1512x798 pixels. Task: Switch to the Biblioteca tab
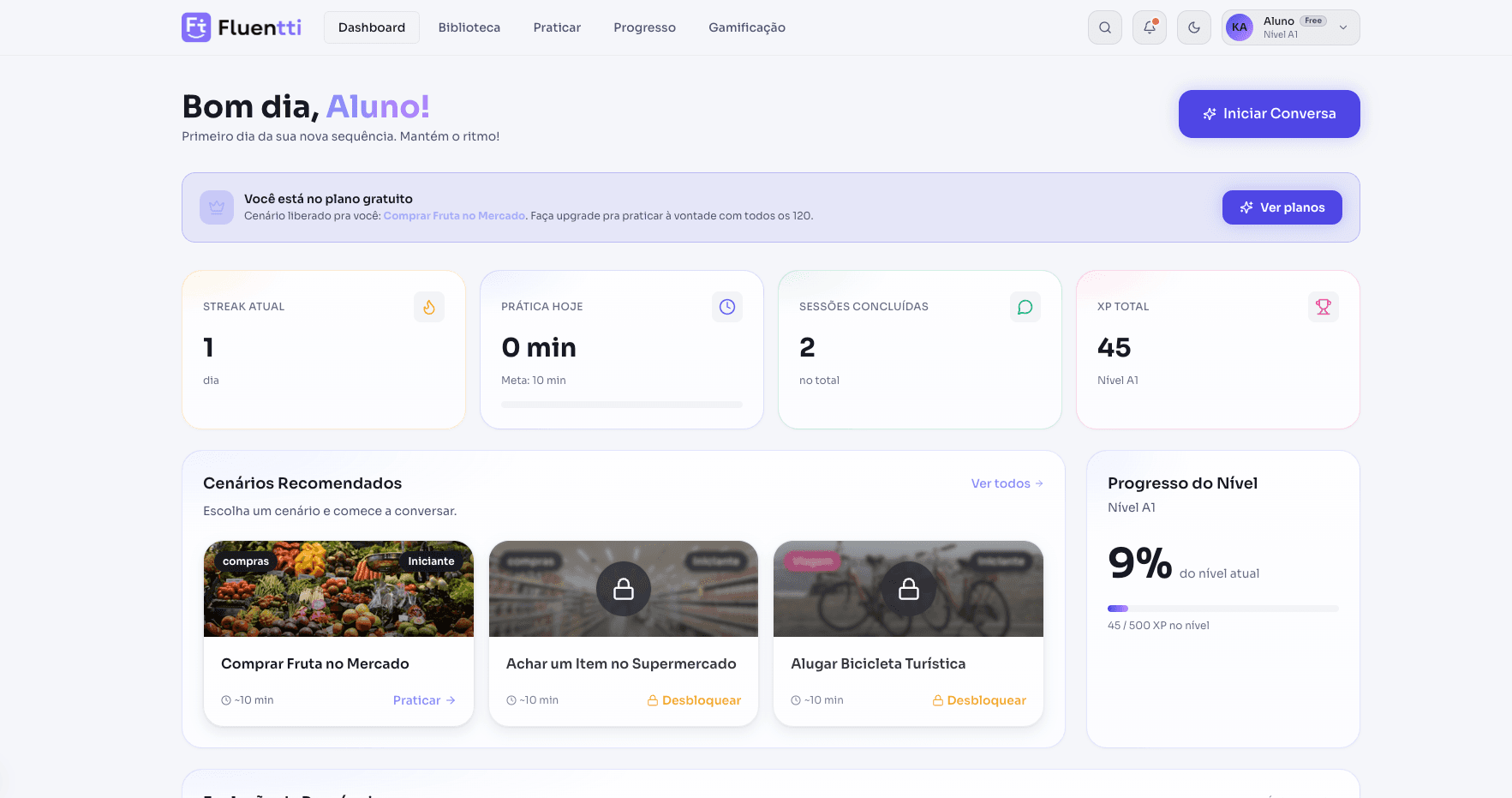(469, 27)
